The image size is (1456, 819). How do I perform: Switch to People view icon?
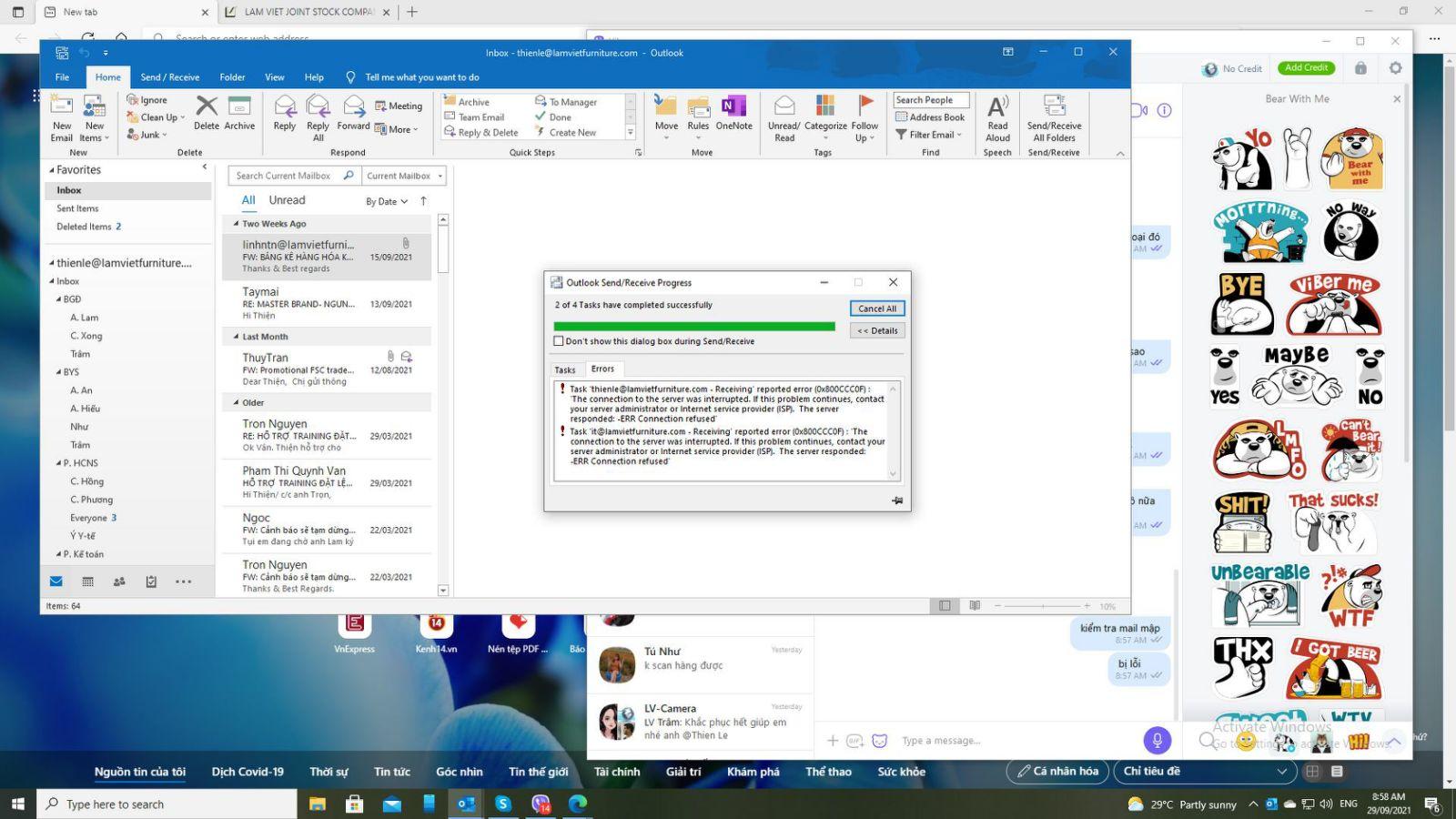tap(119, 581)
